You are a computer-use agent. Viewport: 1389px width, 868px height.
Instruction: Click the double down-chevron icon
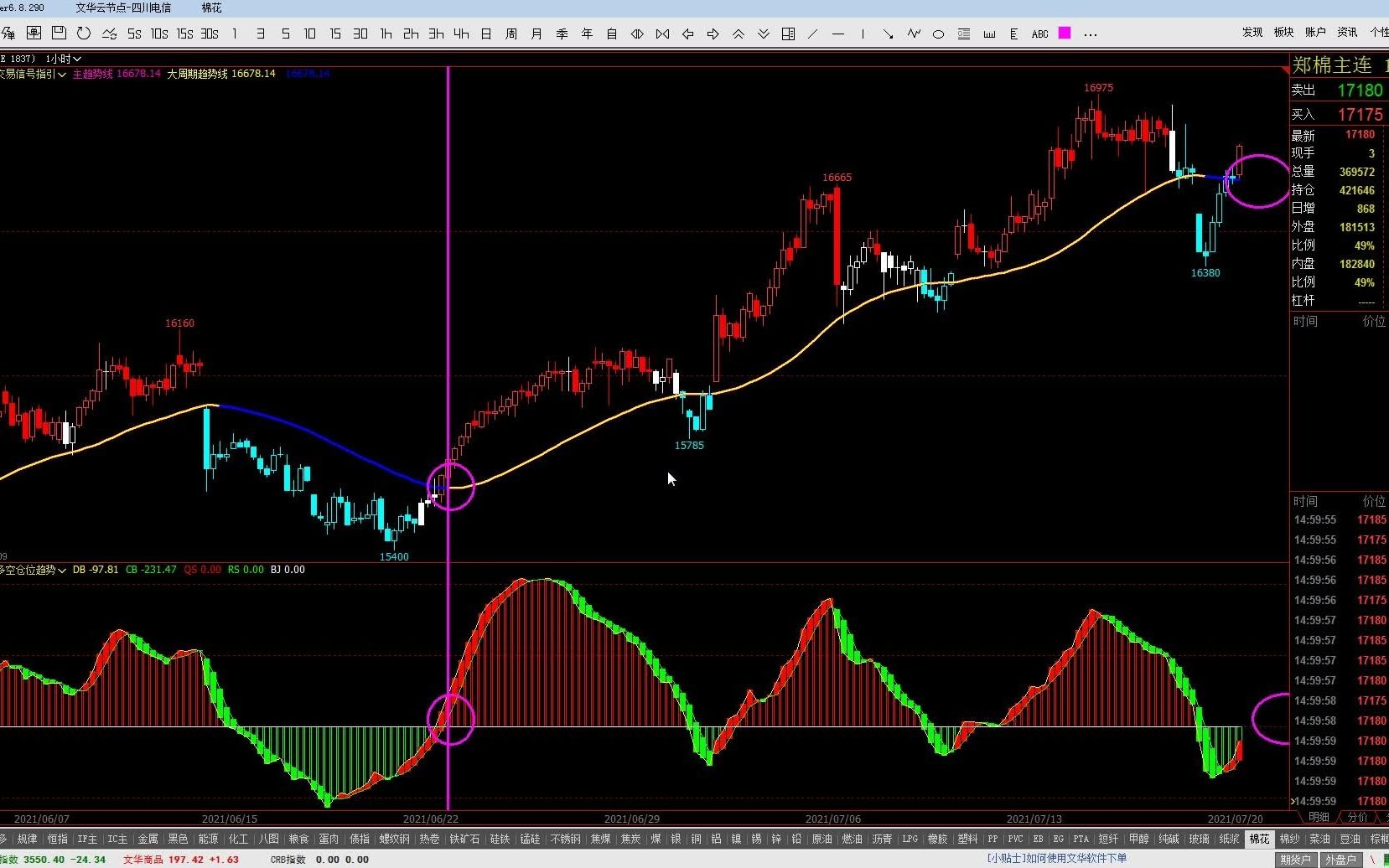click(x=763, y=34)
